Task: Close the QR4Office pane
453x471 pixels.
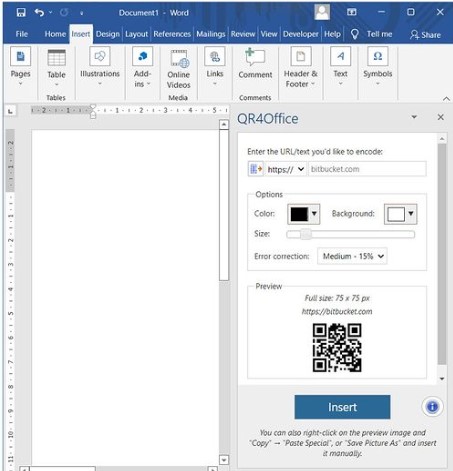Action: point(440,117)
